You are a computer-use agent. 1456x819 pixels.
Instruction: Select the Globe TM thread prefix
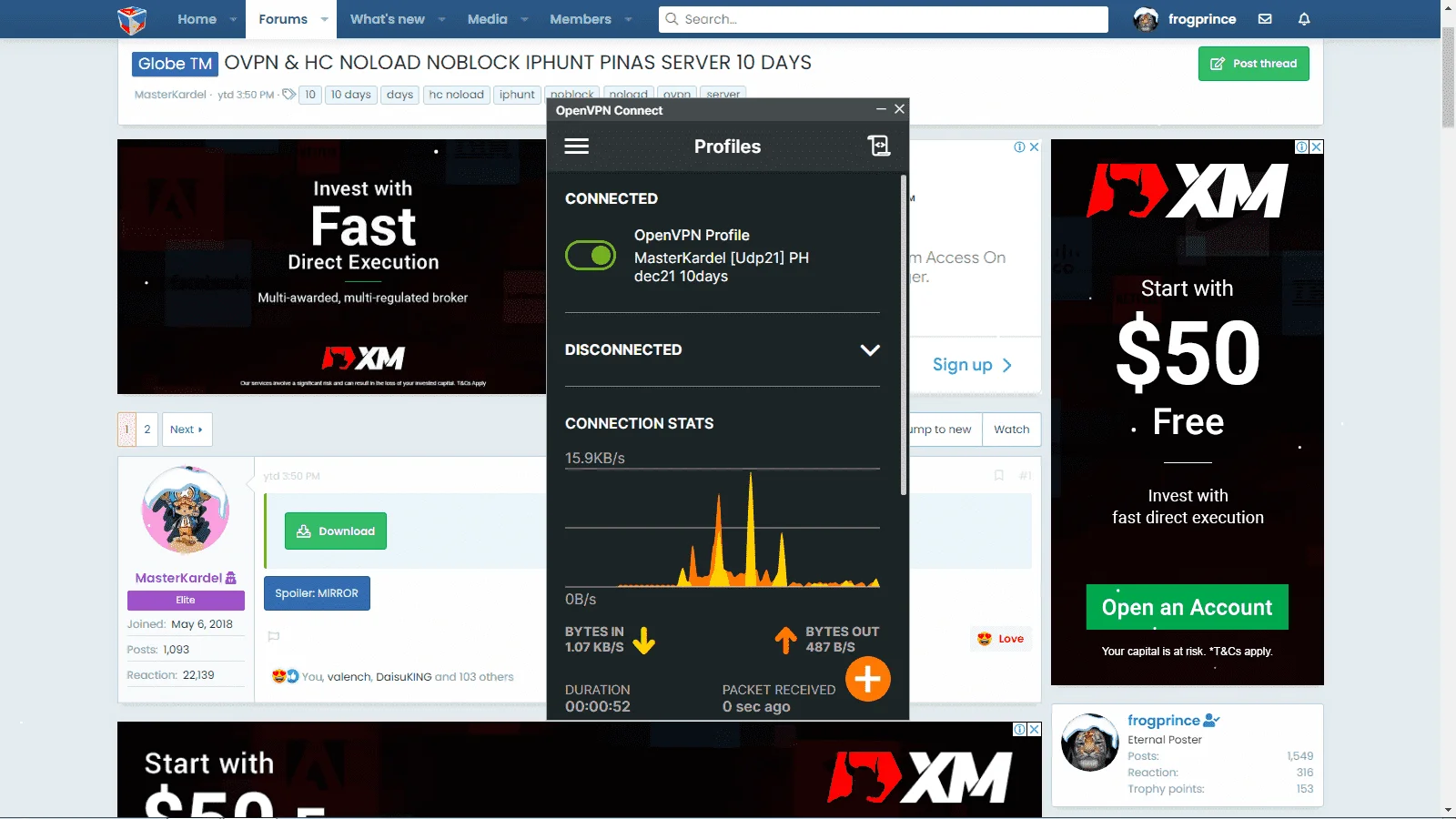coord(175,64)
